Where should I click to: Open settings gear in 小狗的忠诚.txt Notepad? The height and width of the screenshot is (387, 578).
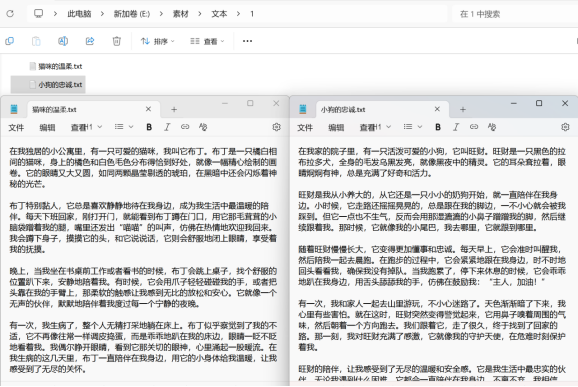(x=565, y=127)
